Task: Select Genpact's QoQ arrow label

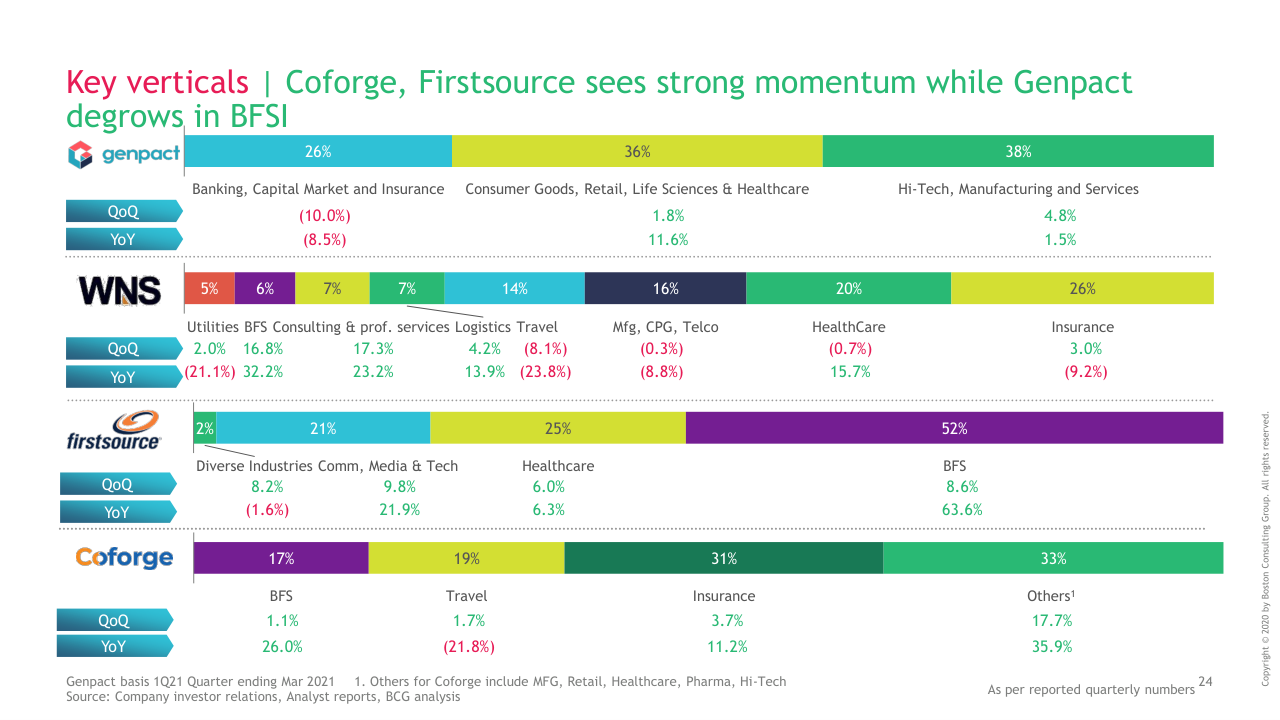Action: point(123,211)
